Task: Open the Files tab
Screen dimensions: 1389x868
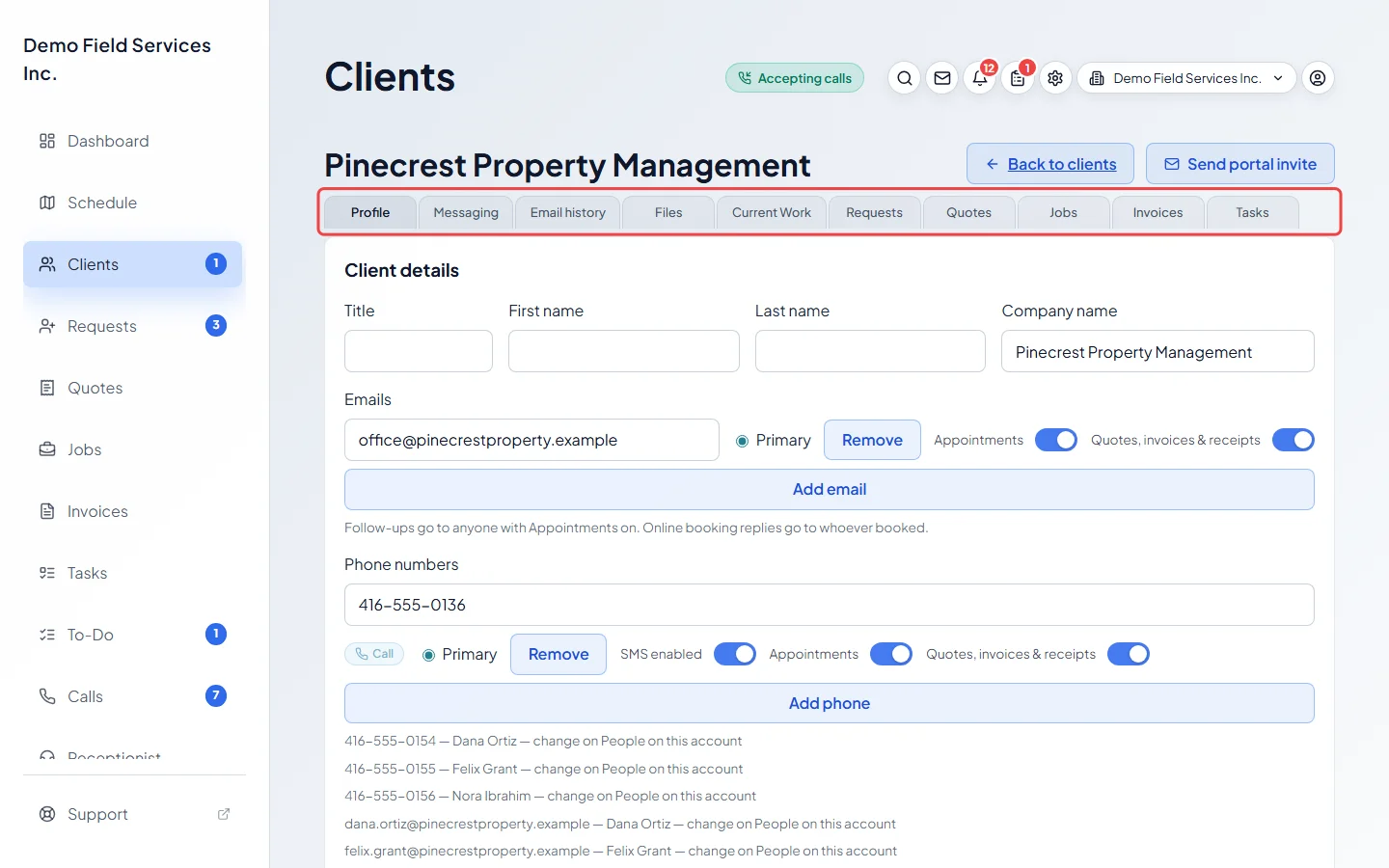Action: pyautogui.click(x=668, y=213)
